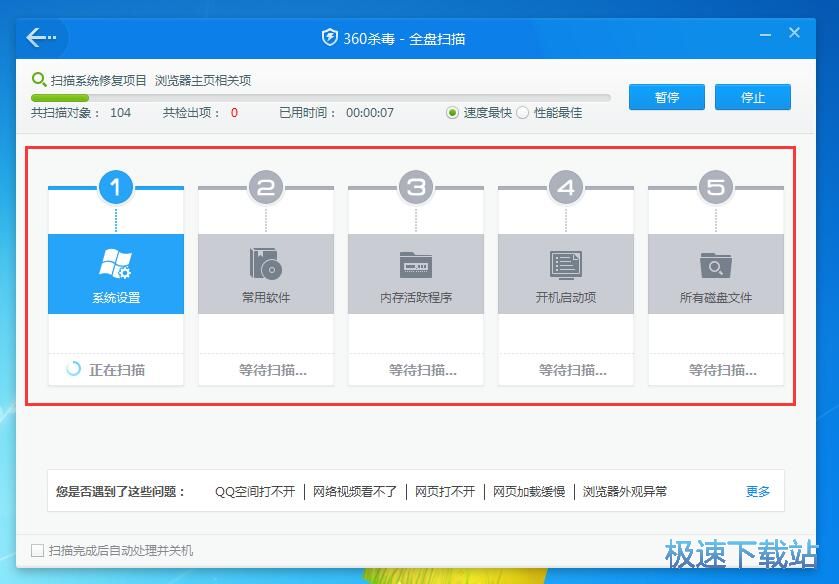Minimize the 360 antivirus window
This screenshot has height=584, width=839.
[766, 35]
